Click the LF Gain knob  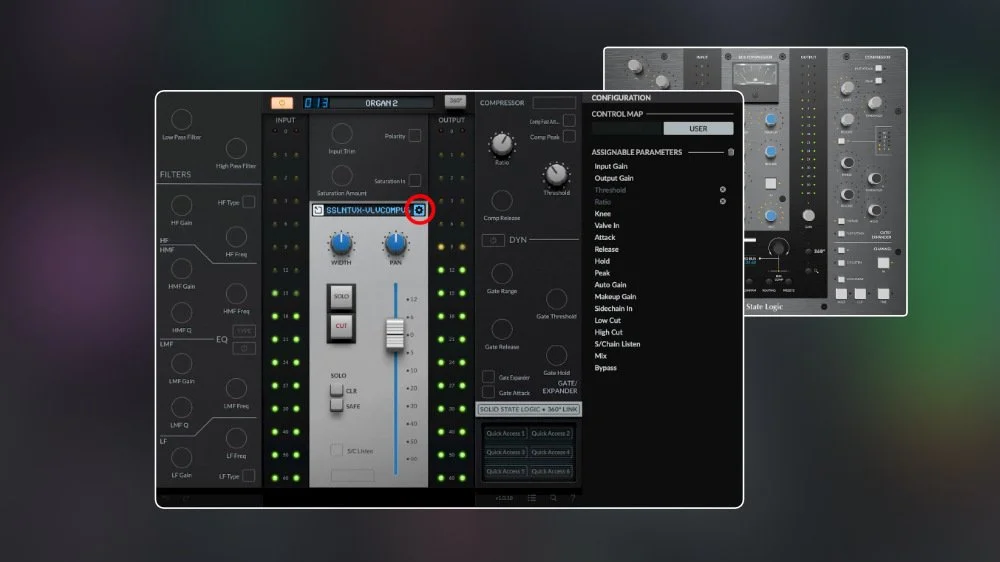click(181, 457)
